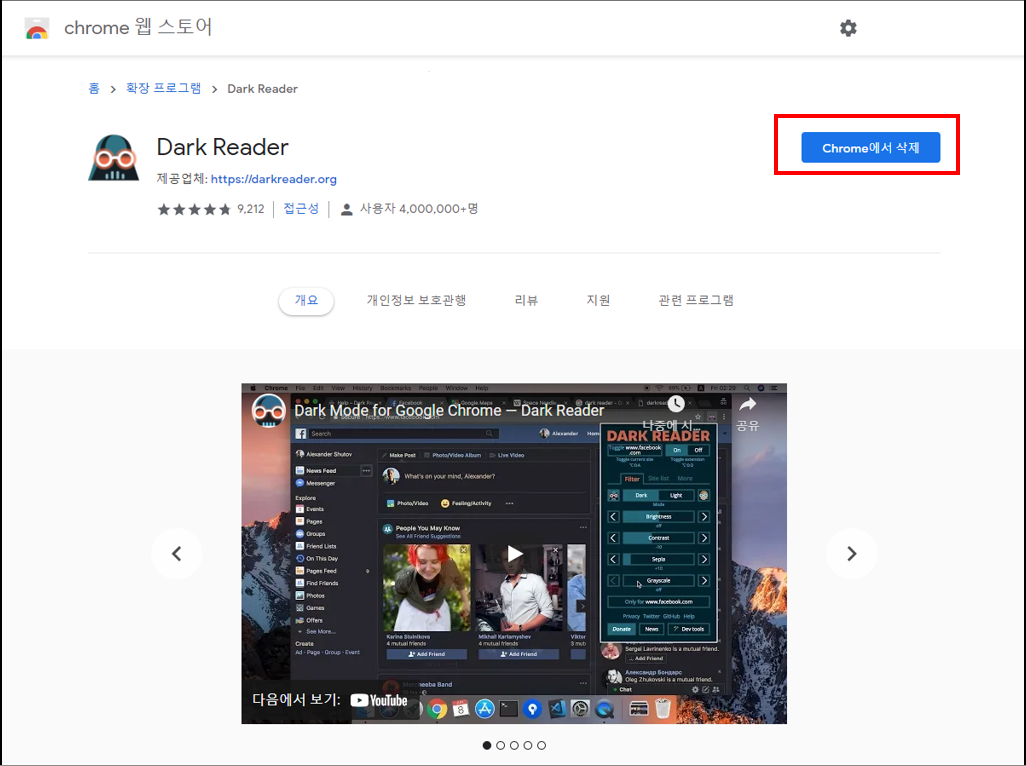Click the Chrome Web Store rainbow logo
The image size is (1026, 766).
click(x=37, y=28)
